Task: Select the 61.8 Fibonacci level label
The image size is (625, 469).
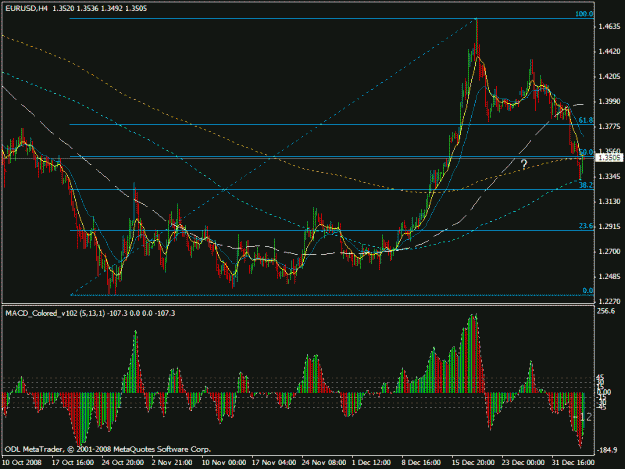Action: point(586,120)
